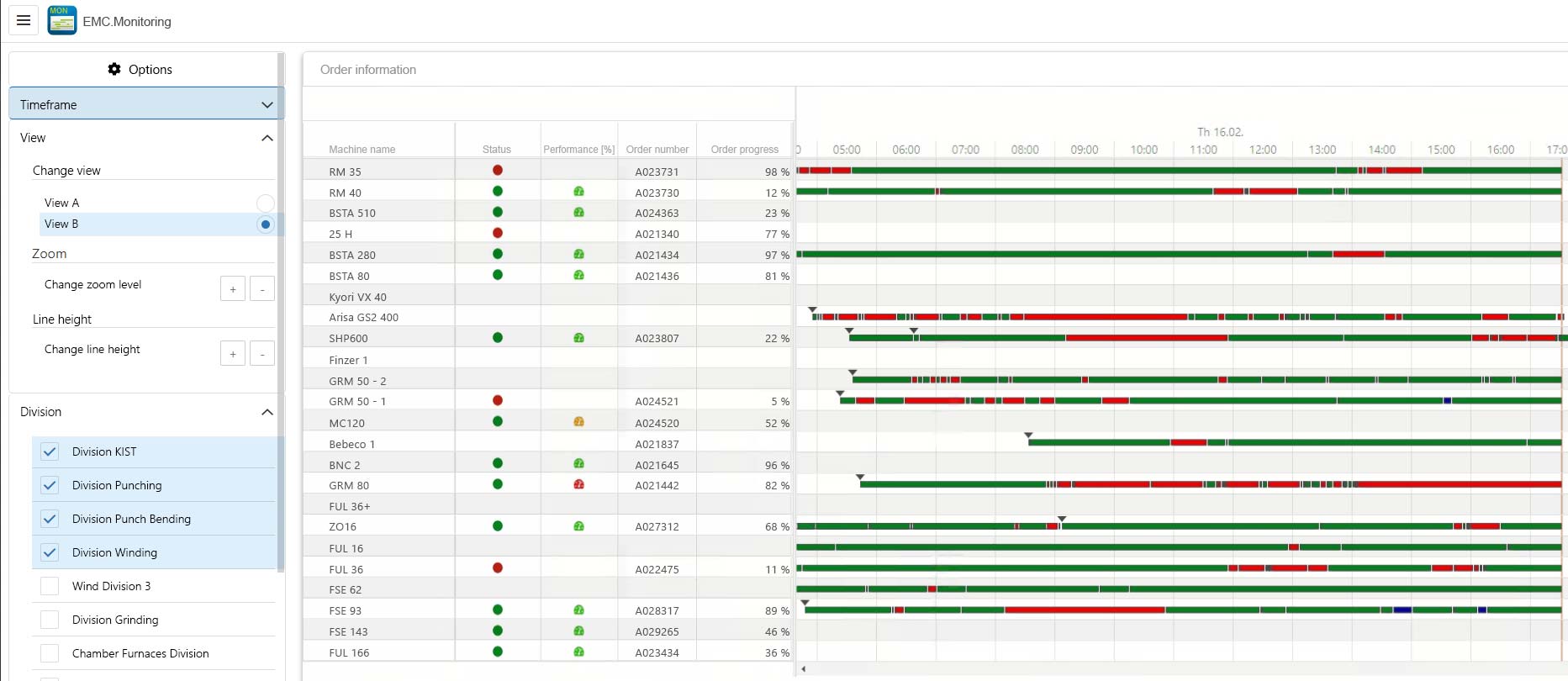Expand the Timeframe section
This screenshot has height=681, width=1568.
coord(267,105)
